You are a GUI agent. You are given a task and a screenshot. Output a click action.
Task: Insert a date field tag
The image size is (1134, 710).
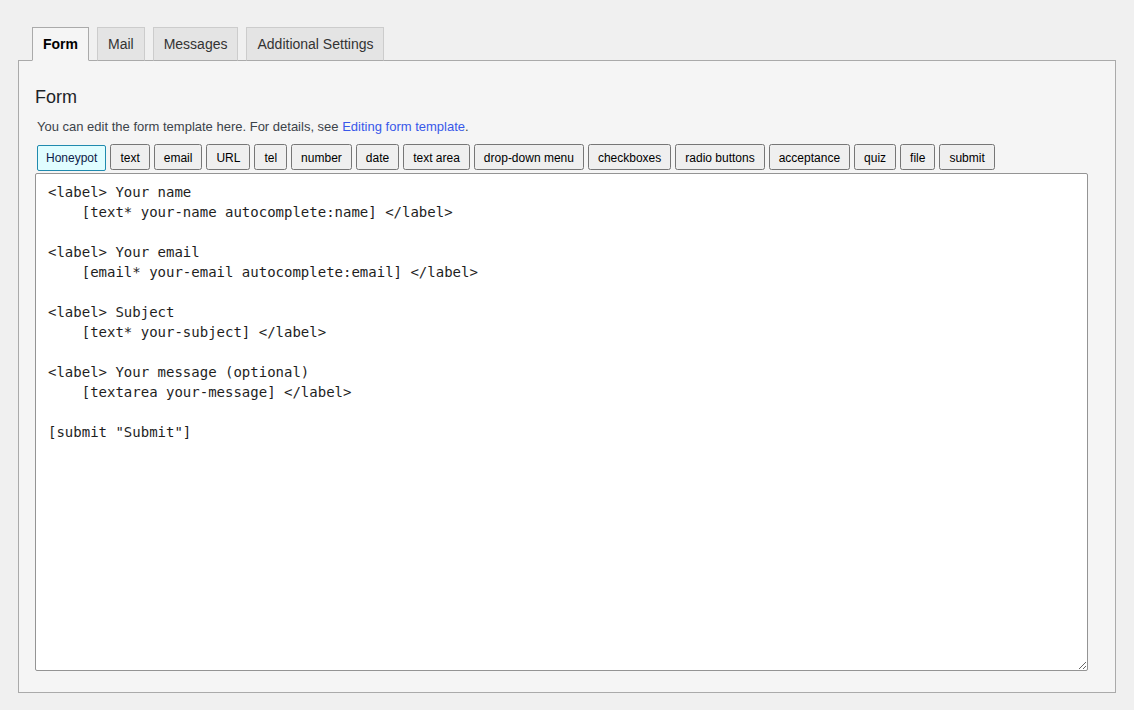click(x=378, y=158)
